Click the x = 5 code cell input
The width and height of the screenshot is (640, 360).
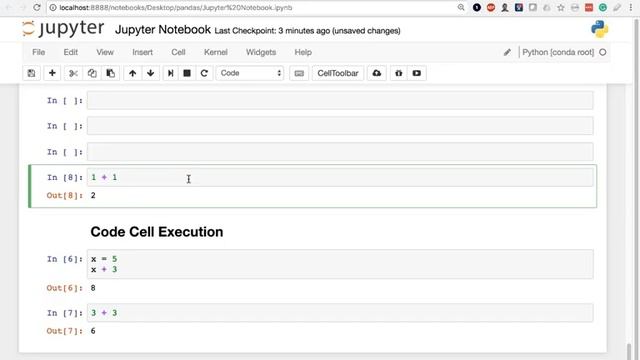pos(340,264)
